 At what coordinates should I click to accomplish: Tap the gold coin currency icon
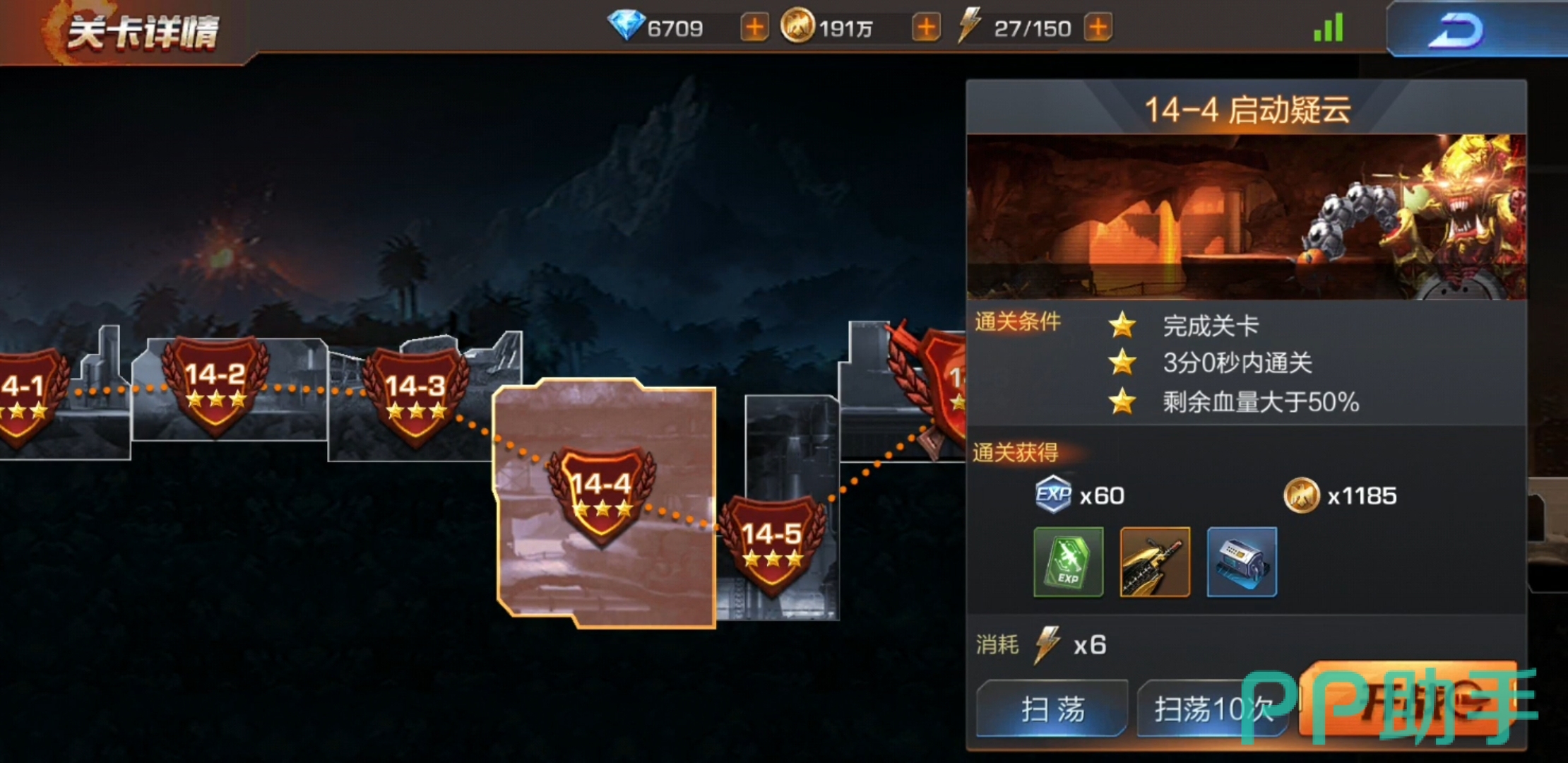point(797,27)
